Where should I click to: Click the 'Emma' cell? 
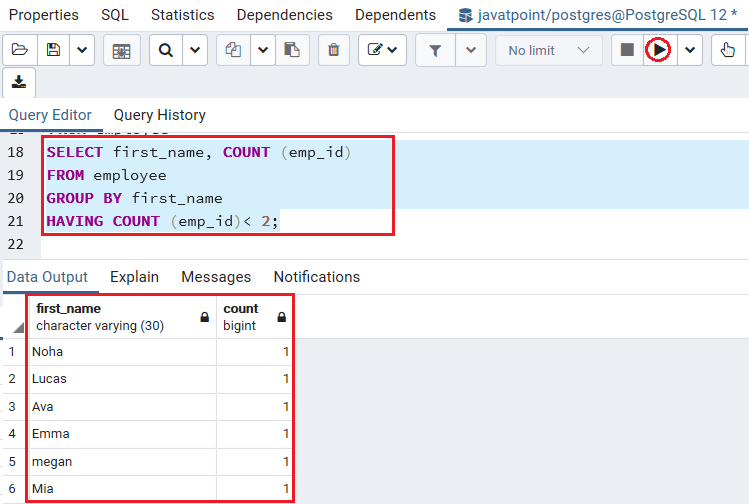122,434
